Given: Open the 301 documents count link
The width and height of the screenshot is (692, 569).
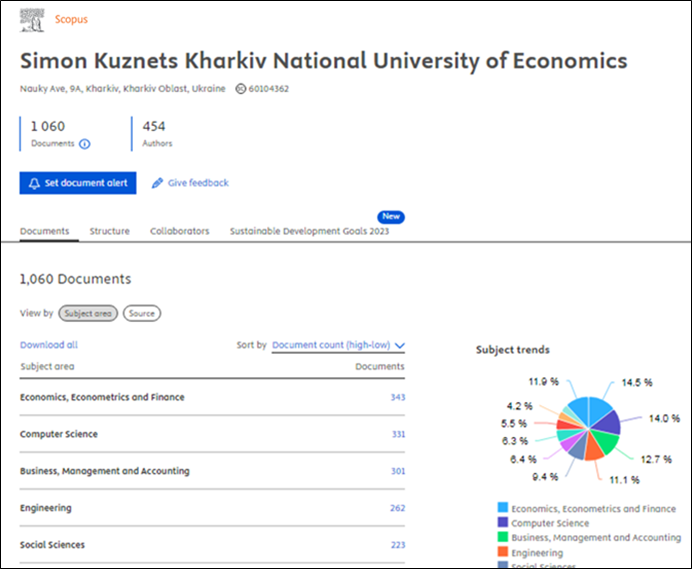Looking at the screenshot, I should 398,471.
